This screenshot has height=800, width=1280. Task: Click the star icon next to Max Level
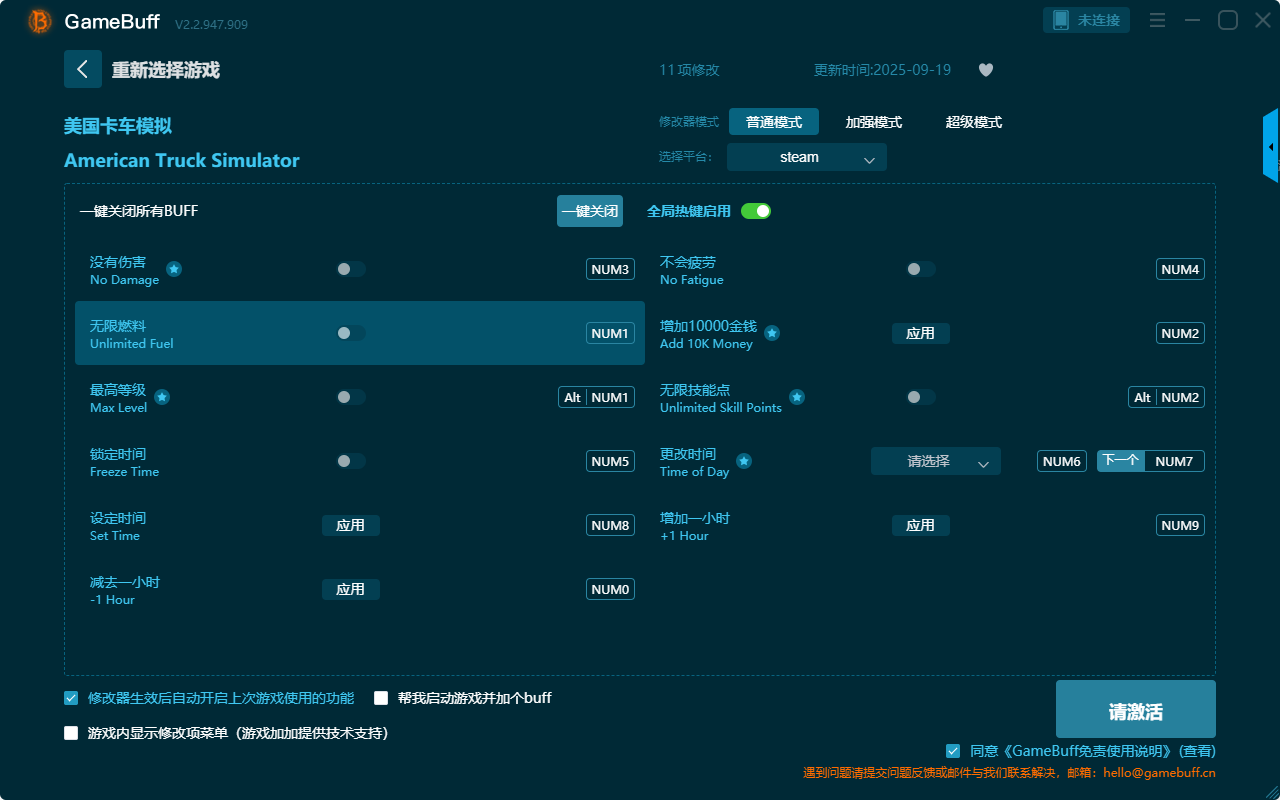pos(162,397)
